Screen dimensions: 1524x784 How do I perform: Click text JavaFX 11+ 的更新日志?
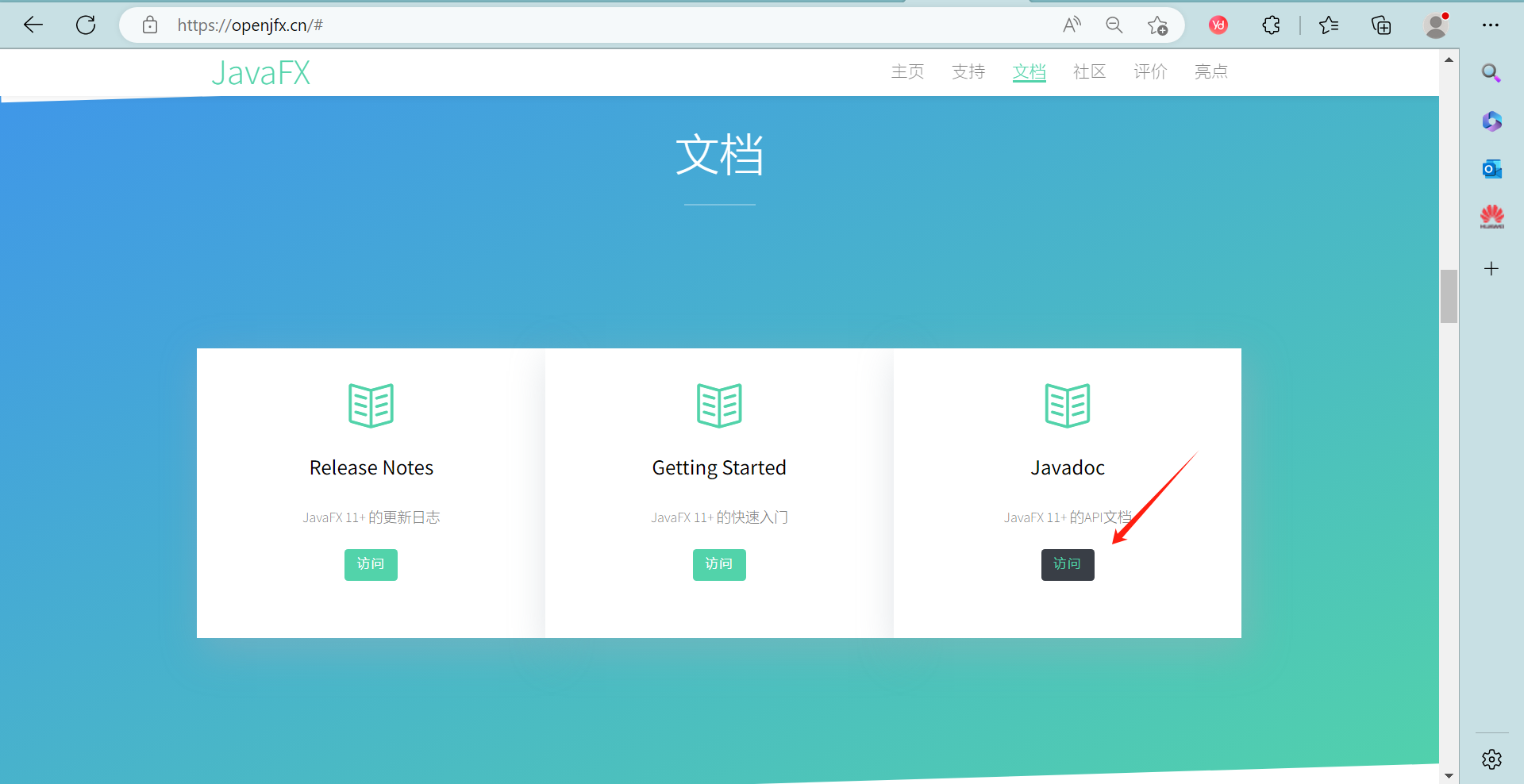[371, 517]
